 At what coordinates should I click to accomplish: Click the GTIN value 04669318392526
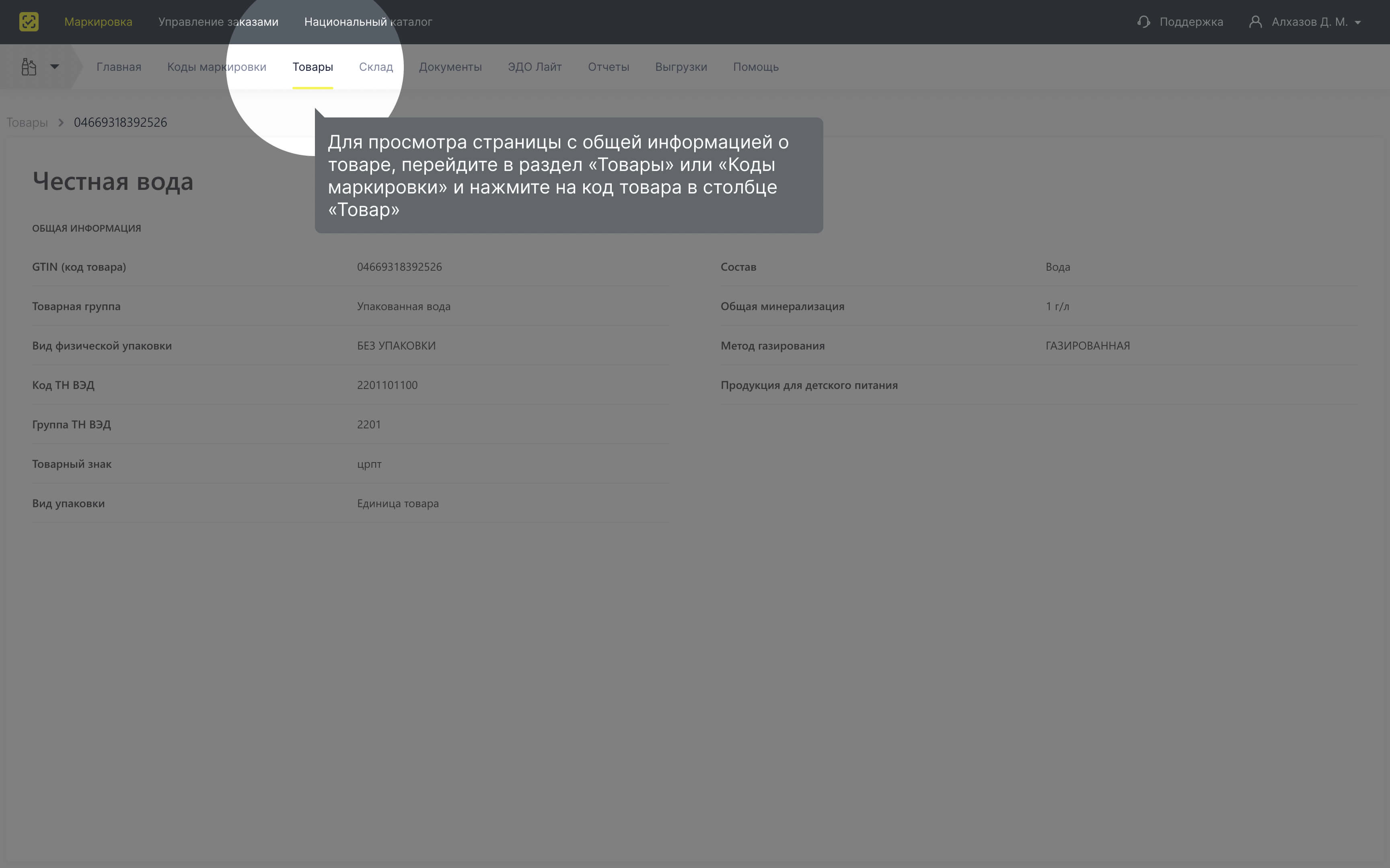tap(399, 267)
